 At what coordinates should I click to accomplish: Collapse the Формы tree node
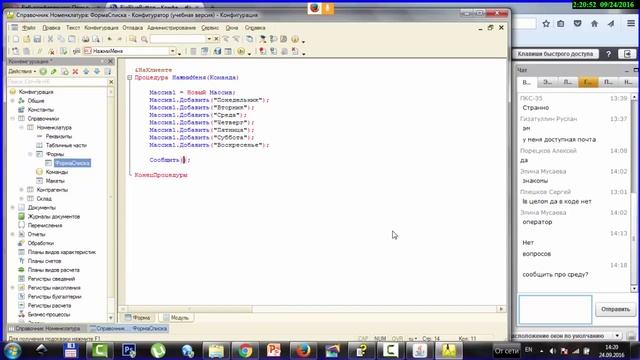(x=31, y=154)
